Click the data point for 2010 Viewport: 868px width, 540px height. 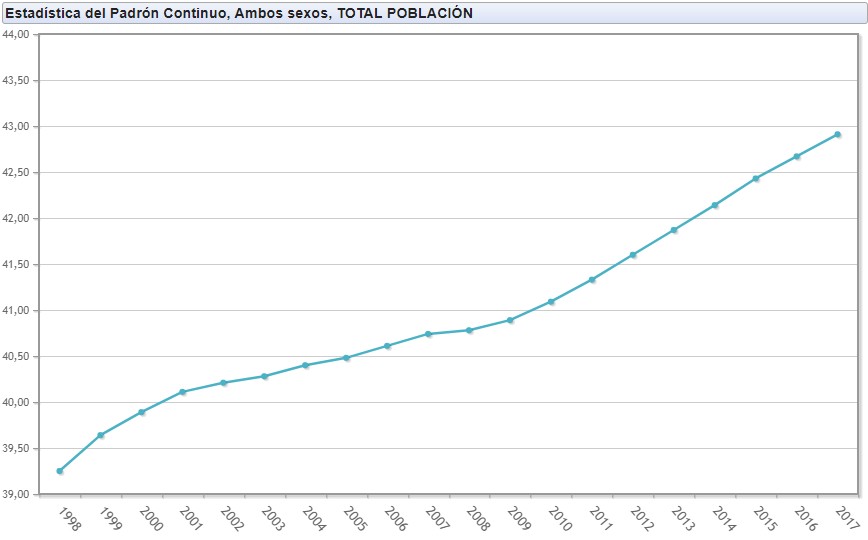551,301
